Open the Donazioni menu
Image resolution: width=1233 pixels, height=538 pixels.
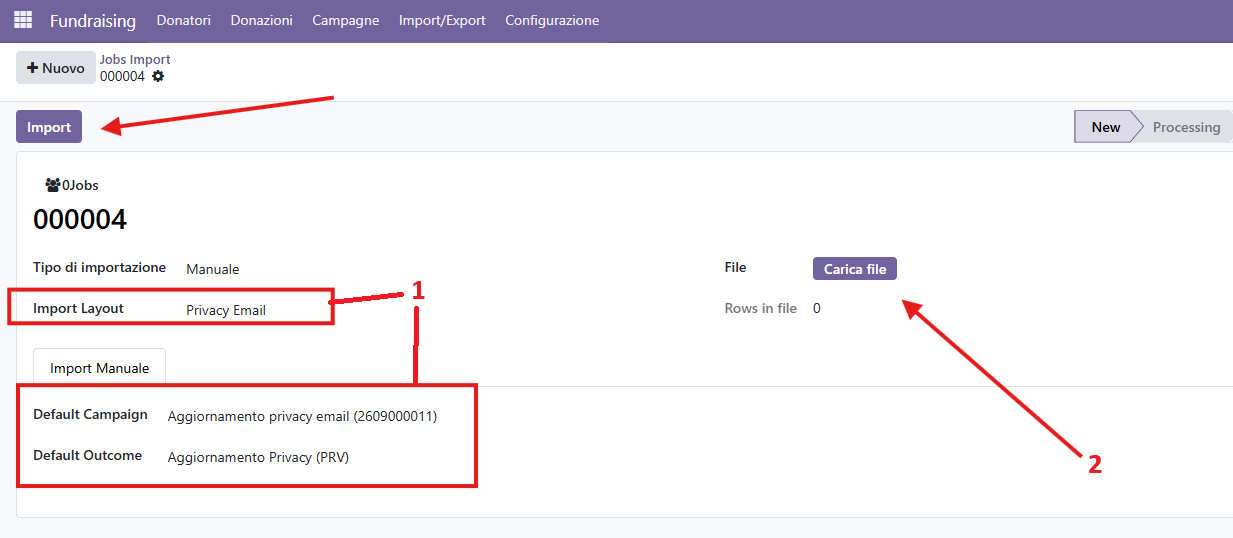(262, 20)
